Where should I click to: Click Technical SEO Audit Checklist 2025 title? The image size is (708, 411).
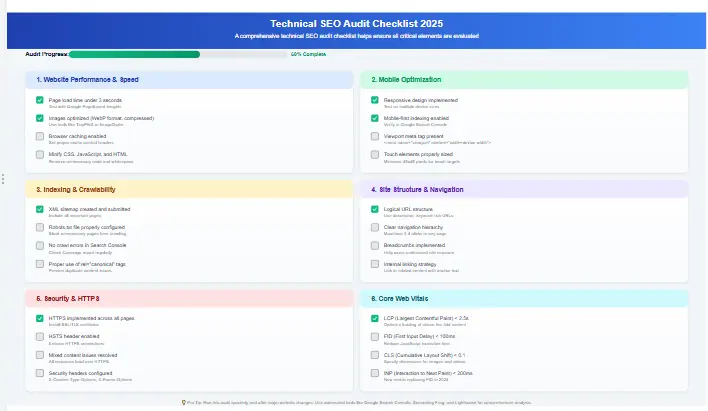pyautogui.click(x=357, y=23)
